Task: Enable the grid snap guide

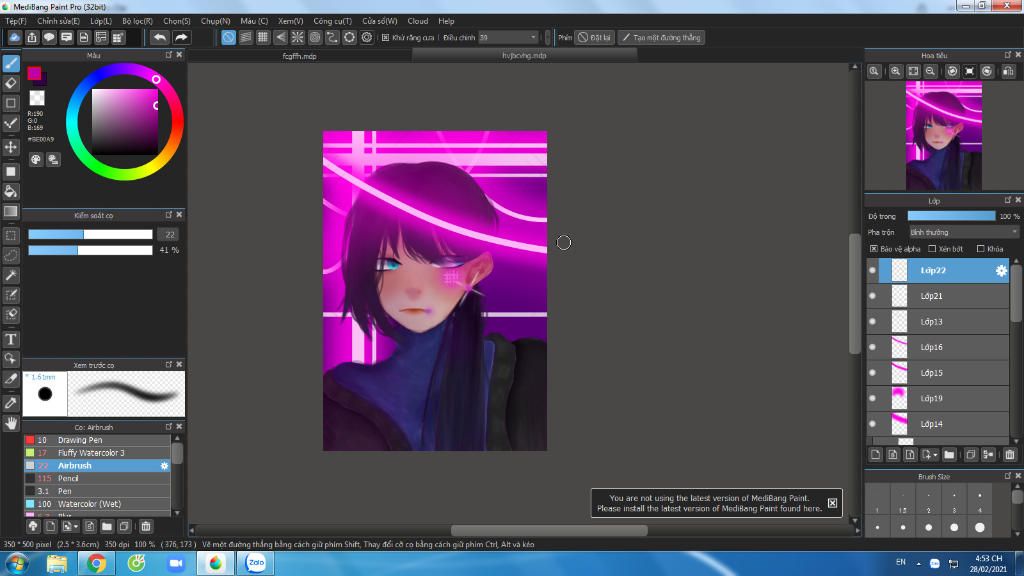Action: point(263,37)
